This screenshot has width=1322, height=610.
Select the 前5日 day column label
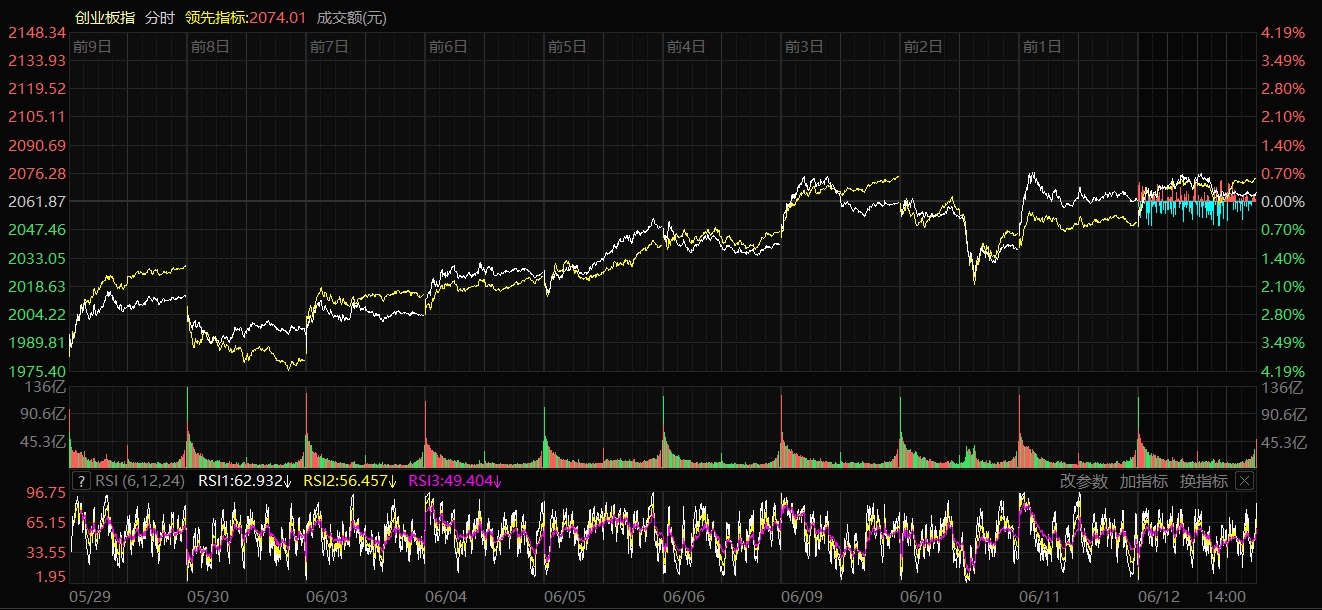[567, 46]
